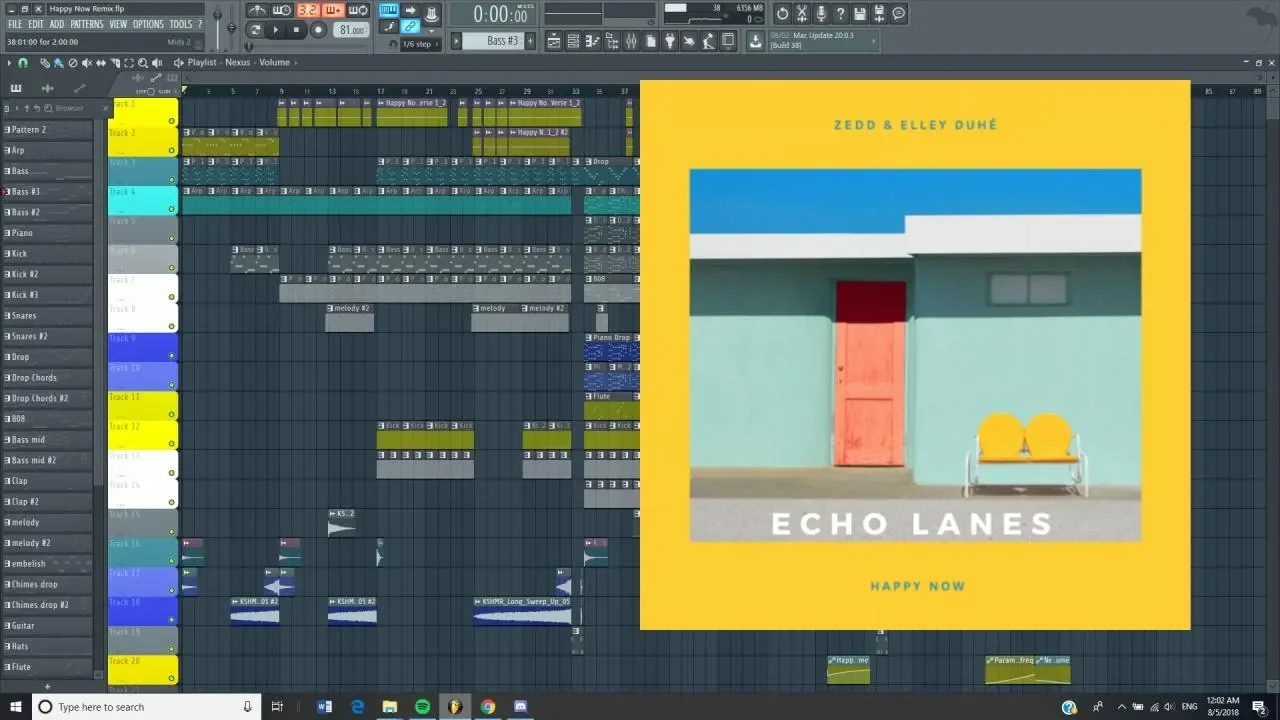
Task: Click the one-click audio recording microphone icon
Action: coord(821,14)
